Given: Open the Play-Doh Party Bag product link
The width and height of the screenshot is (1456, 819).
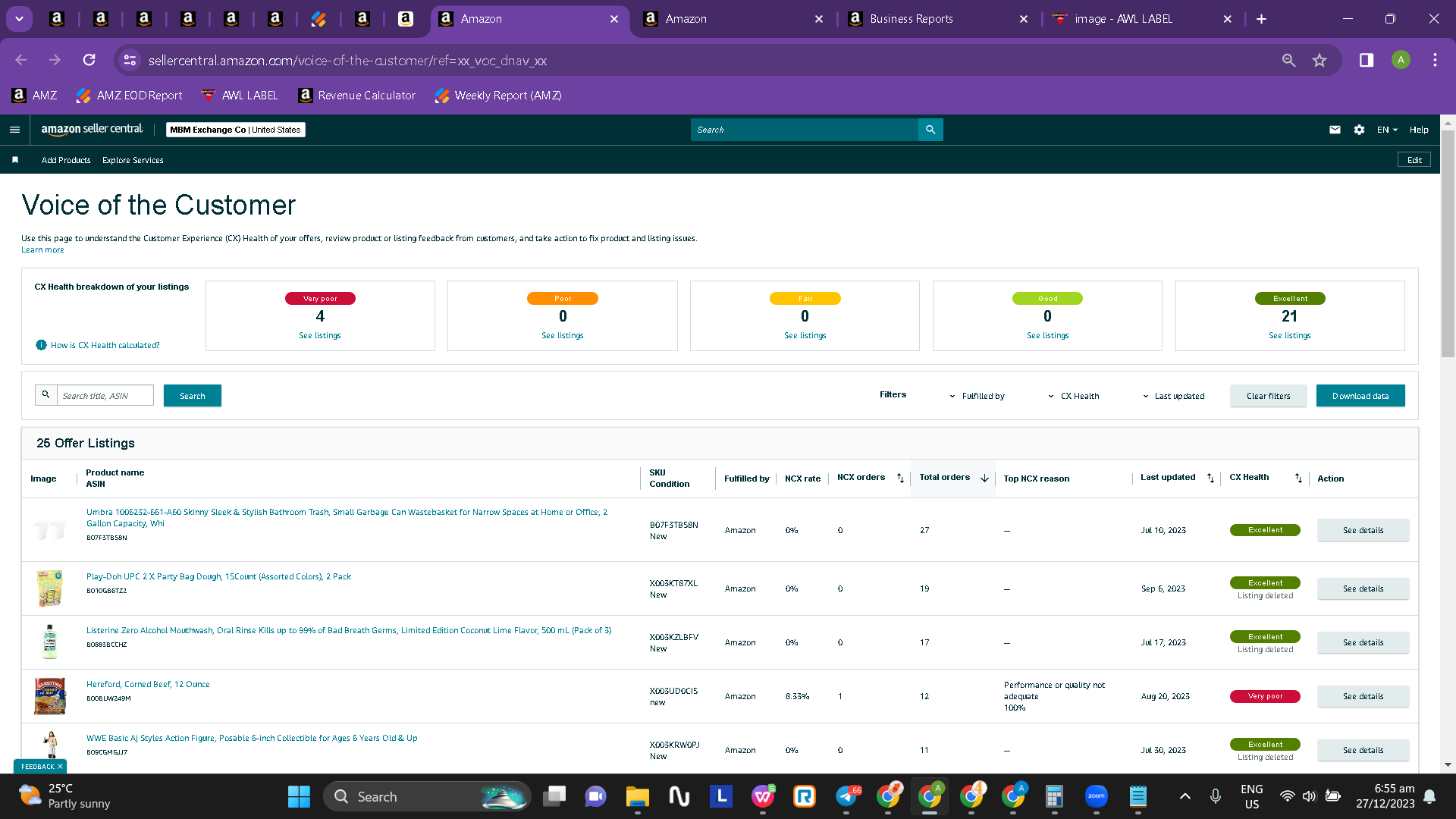Looking at the screenshot, I should point(218,576).
